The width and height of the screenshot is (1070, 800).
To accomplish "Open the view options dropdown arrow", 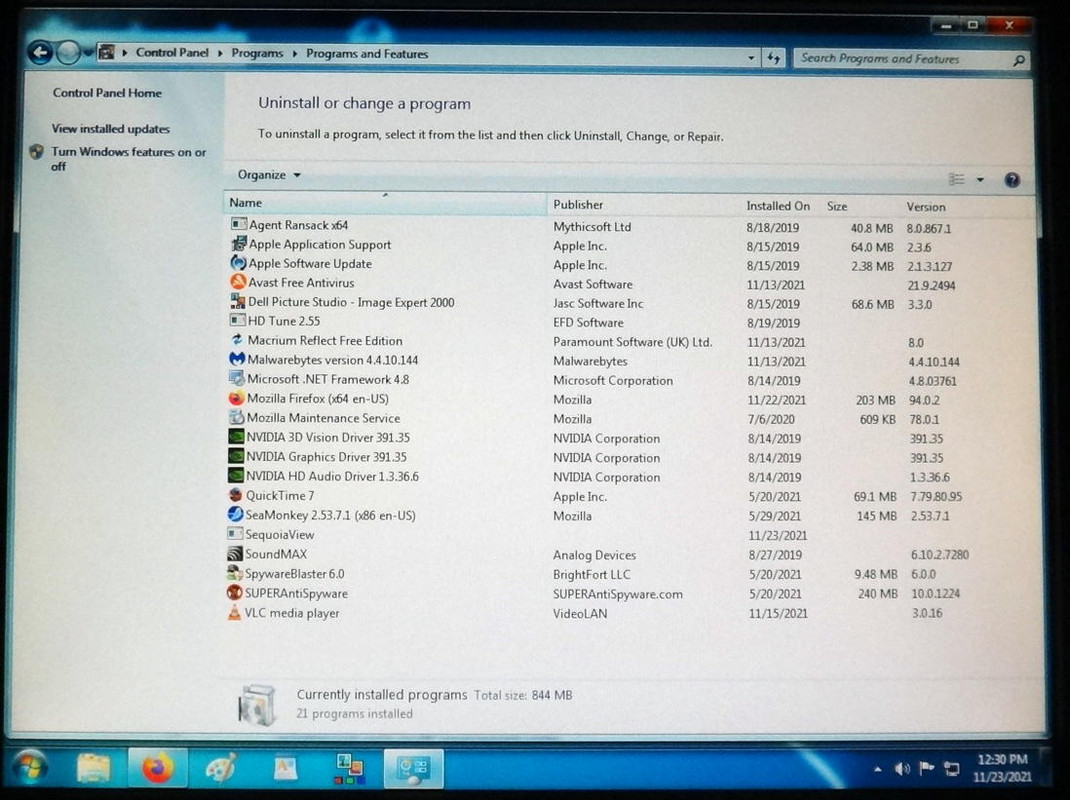I will click(980, 180).
